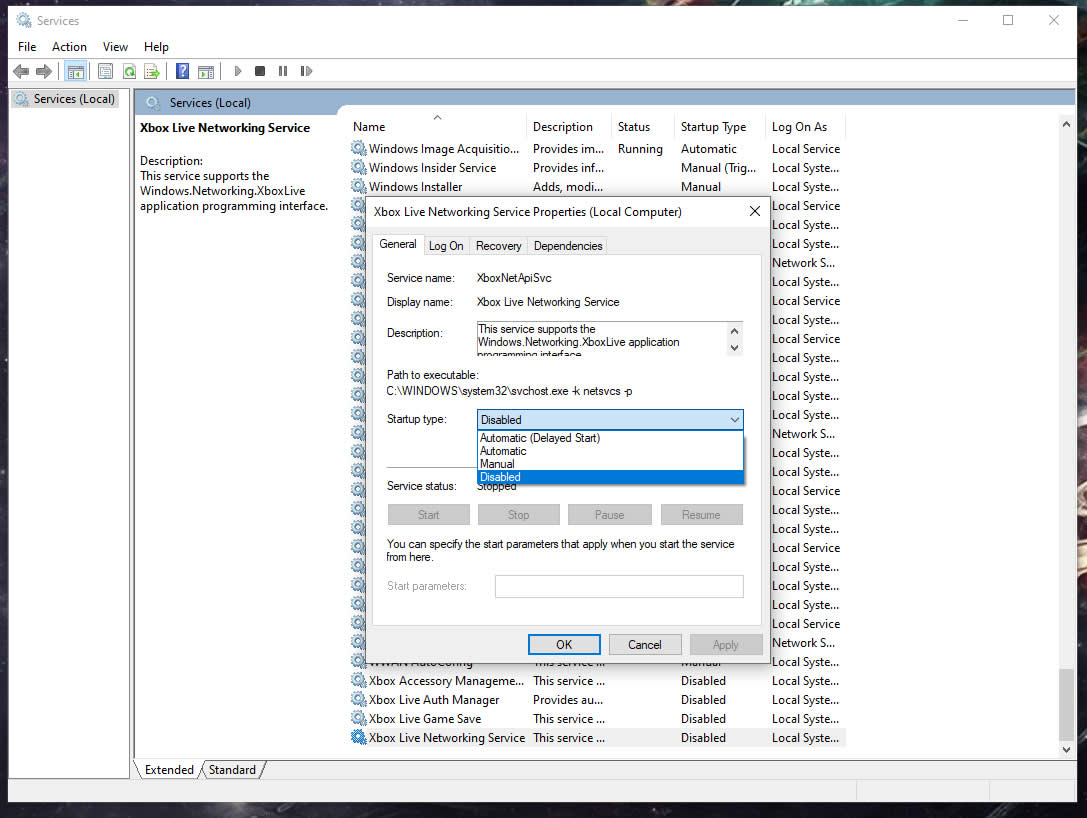
Task: Click services list scrollbar down arrow
Action: 1066,749
